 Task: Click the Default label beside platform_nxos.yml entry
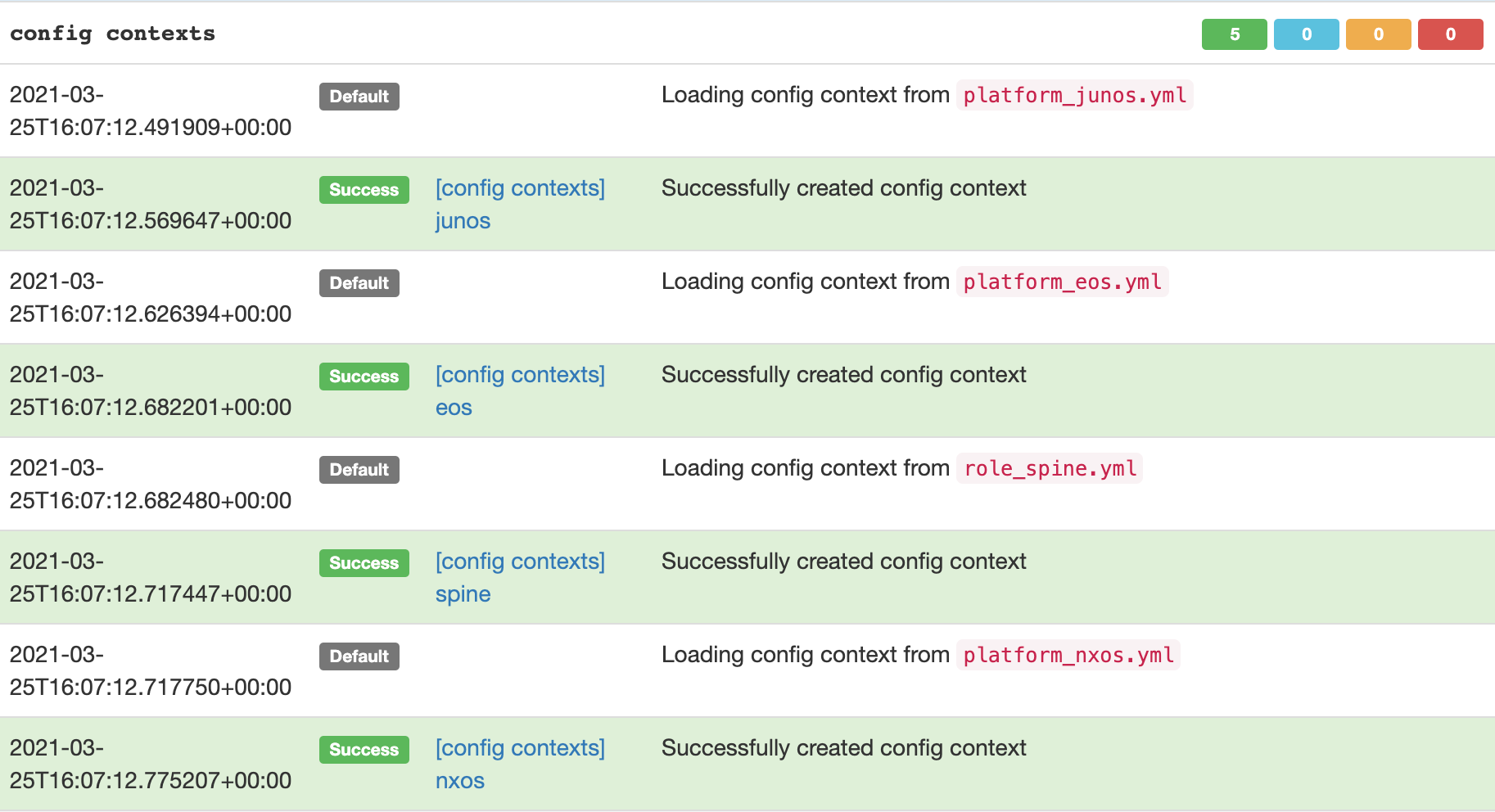[359, 656]
